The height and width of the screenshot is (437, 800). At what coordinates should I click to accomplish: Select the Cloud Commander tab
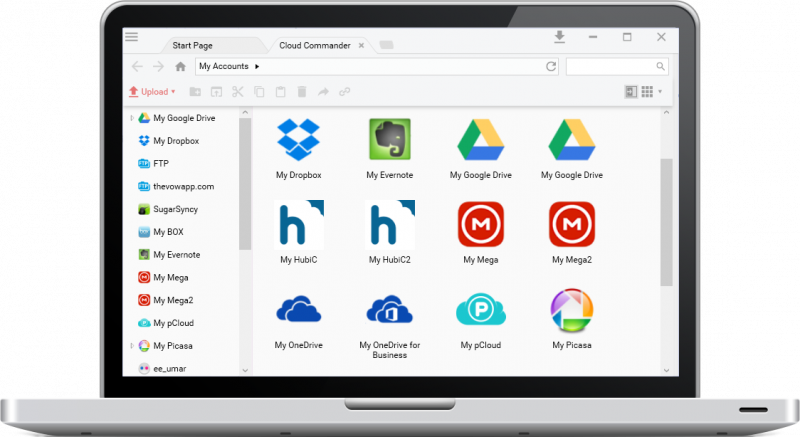[x=315, y=45]
